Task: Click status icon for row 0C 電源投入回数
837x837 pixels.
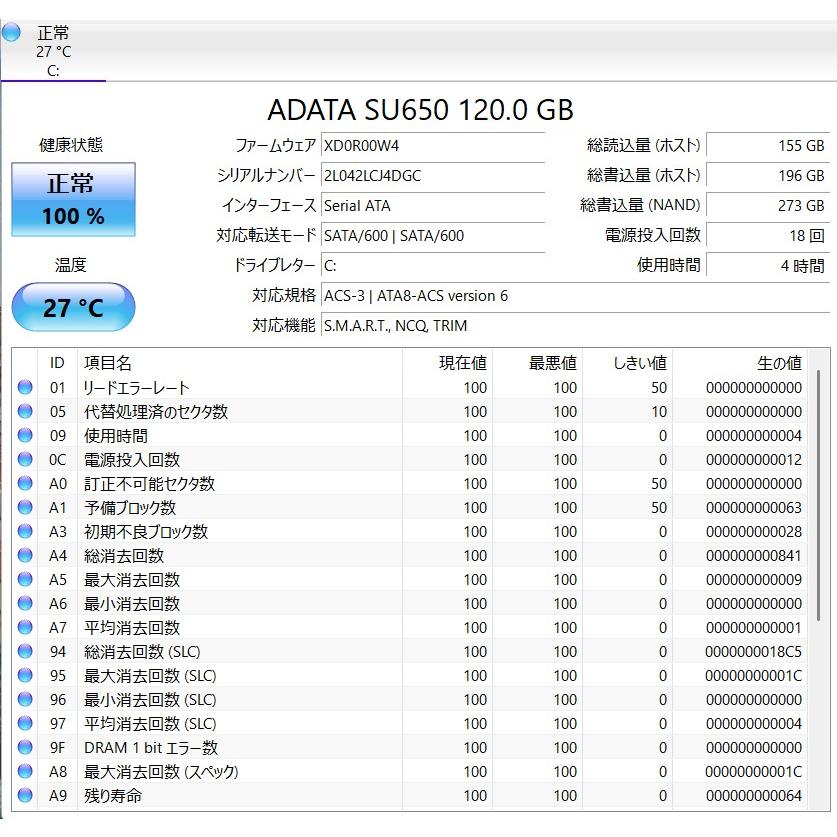Action: (x=25, y=459)
